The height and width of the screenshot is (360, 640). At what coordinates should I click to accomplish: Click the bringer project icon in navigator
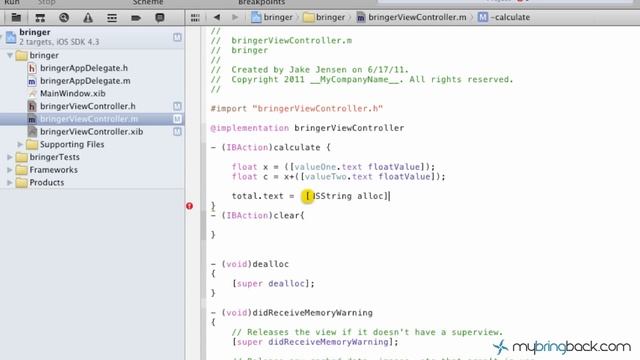pyautogui.click(x=11, y=37)
